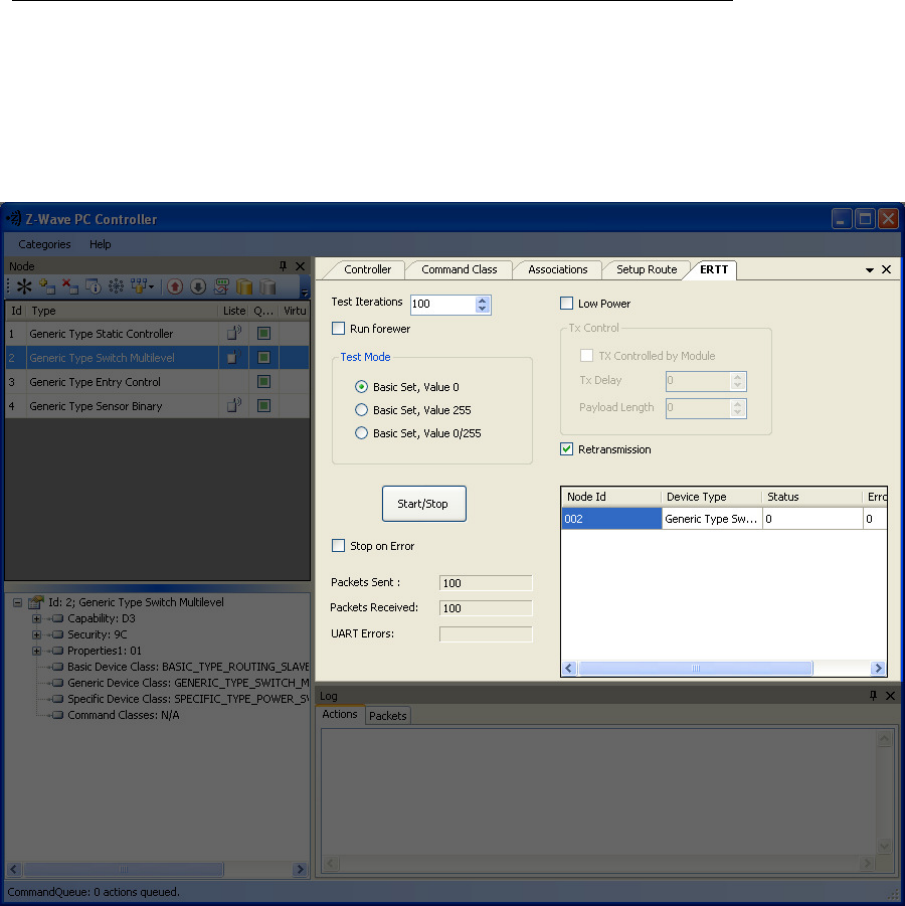905x906 pixels.
Task: Switch to the Packets log tab
Action: click(387, 715)
